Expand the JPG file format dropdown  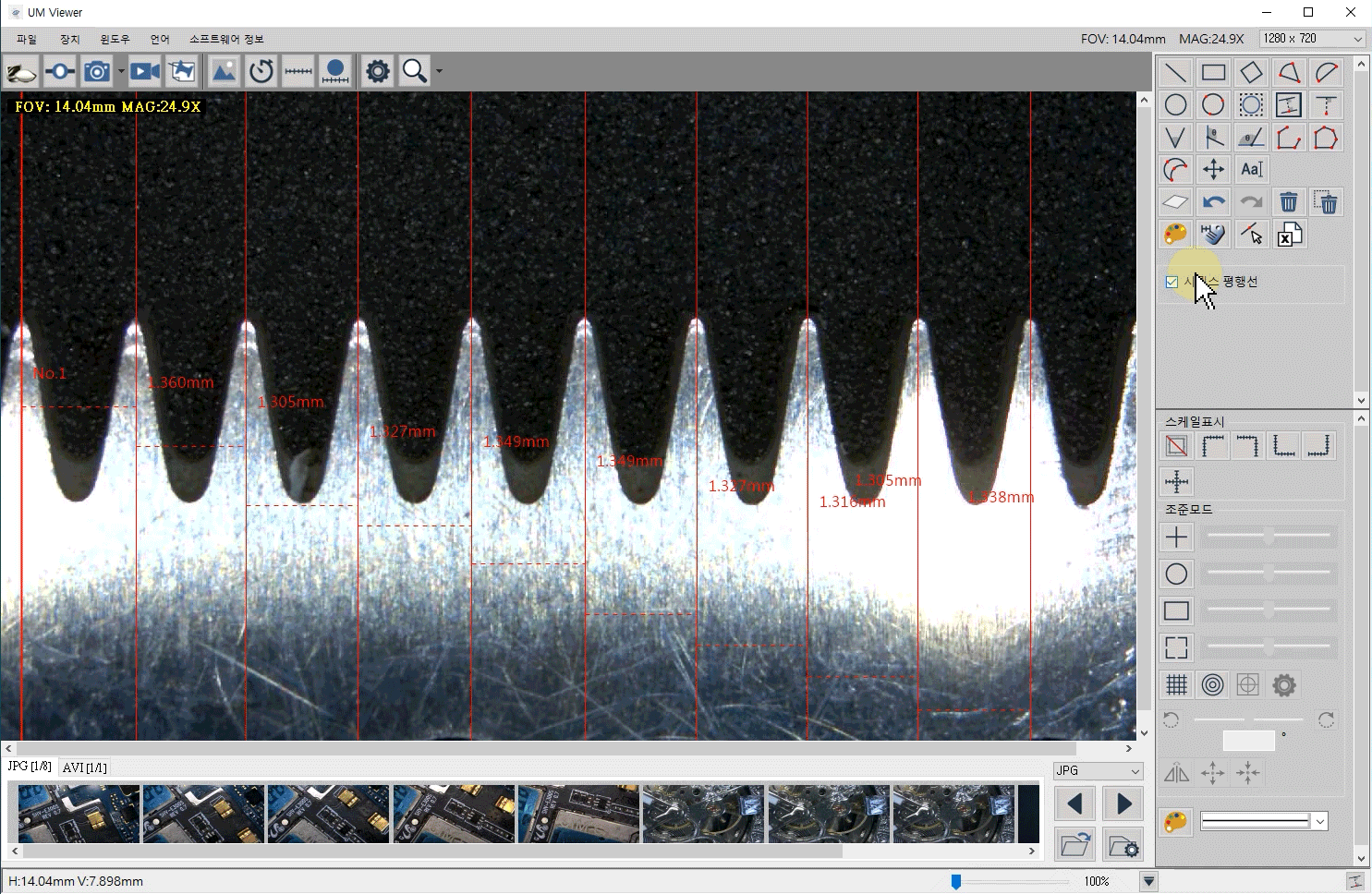1099,770
